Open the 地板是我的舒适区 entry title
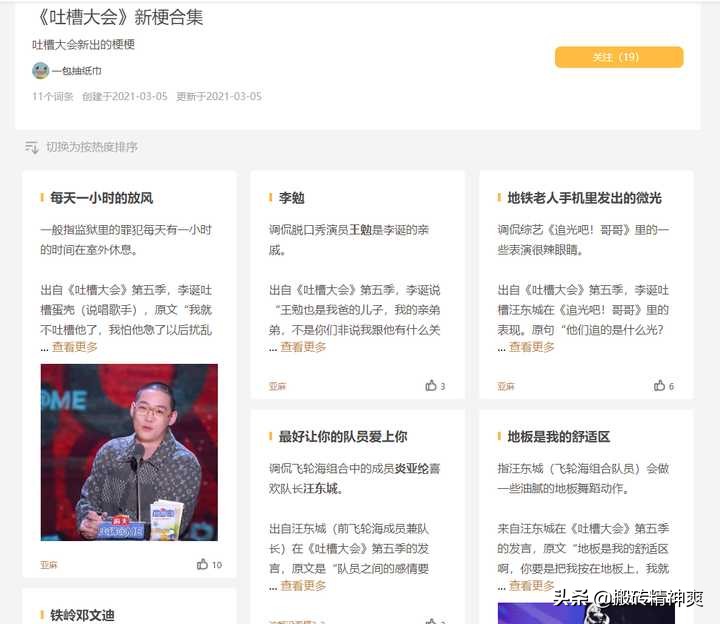Viewport: 720px width, 624px height. 558,436
